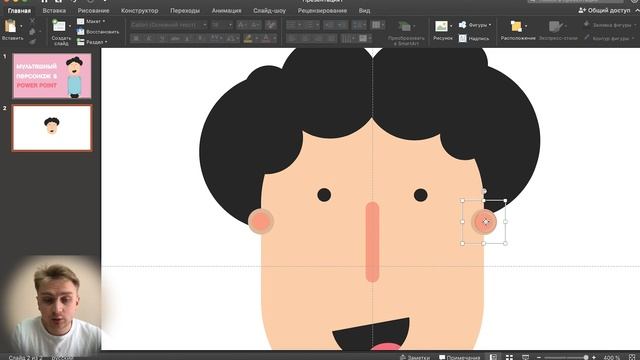Click the zoom in plus icon
640x360 pixels.
pos(594,357)
